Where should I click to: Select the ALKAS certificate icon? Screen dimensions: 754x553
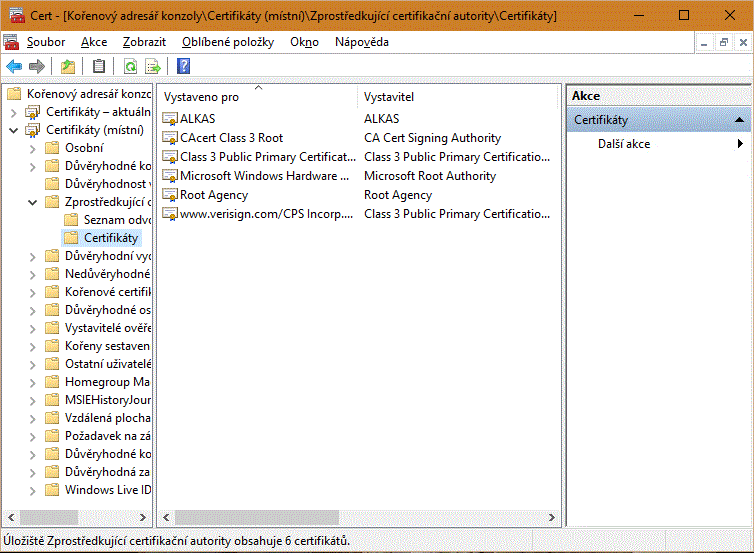coord(170,119)
